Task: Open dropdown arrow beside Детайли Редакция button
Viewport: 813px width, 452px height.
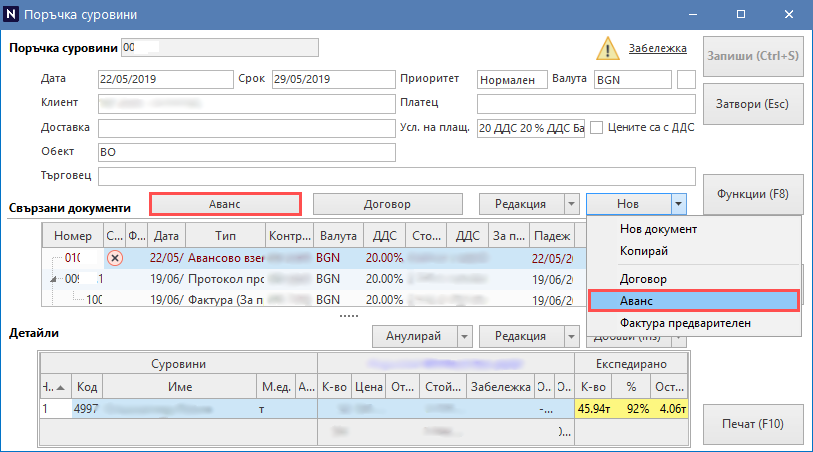Action: [x=571, y=336]
